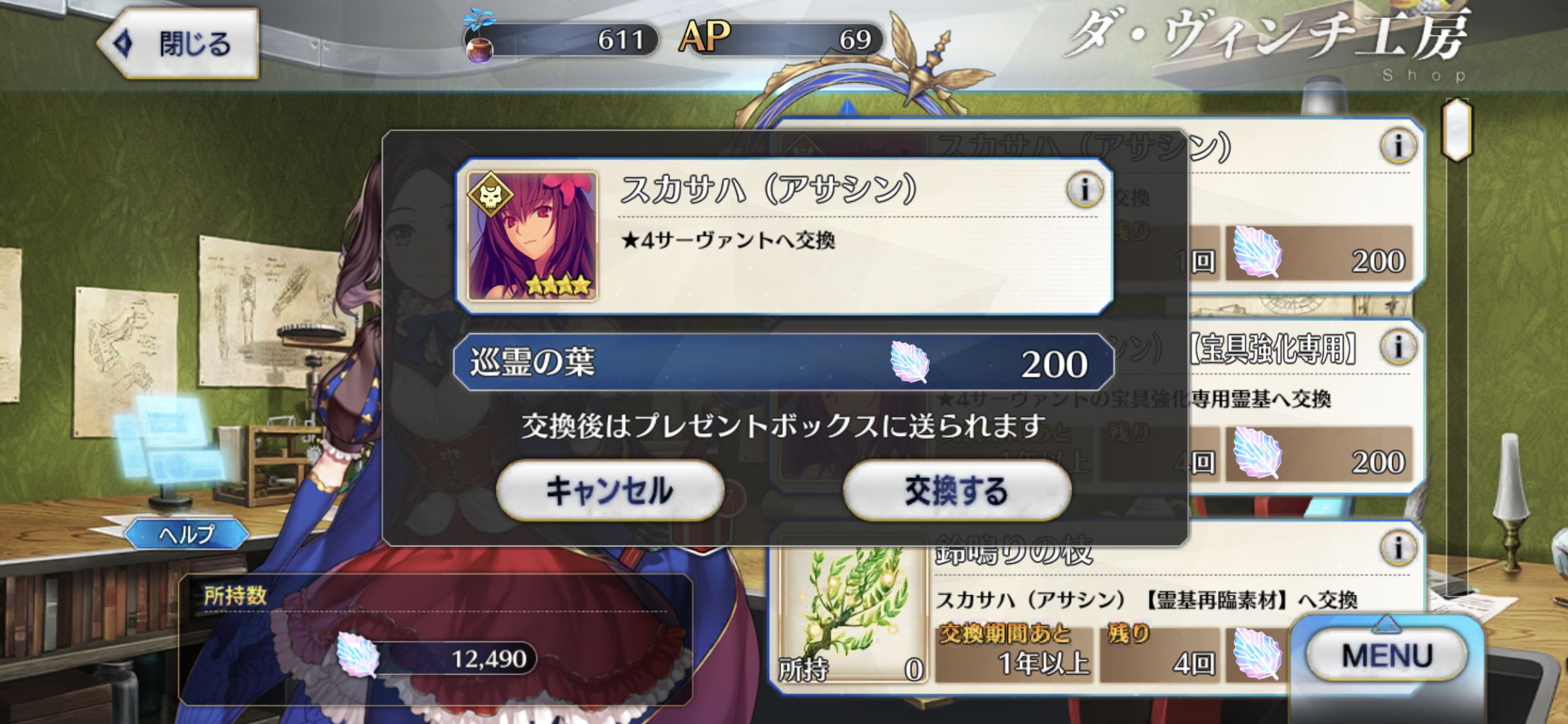The image size is (1568, 724).
Task: Tap the info icon in the exchange dialog
Action: pyautogui.click(x=1085, y=190)
